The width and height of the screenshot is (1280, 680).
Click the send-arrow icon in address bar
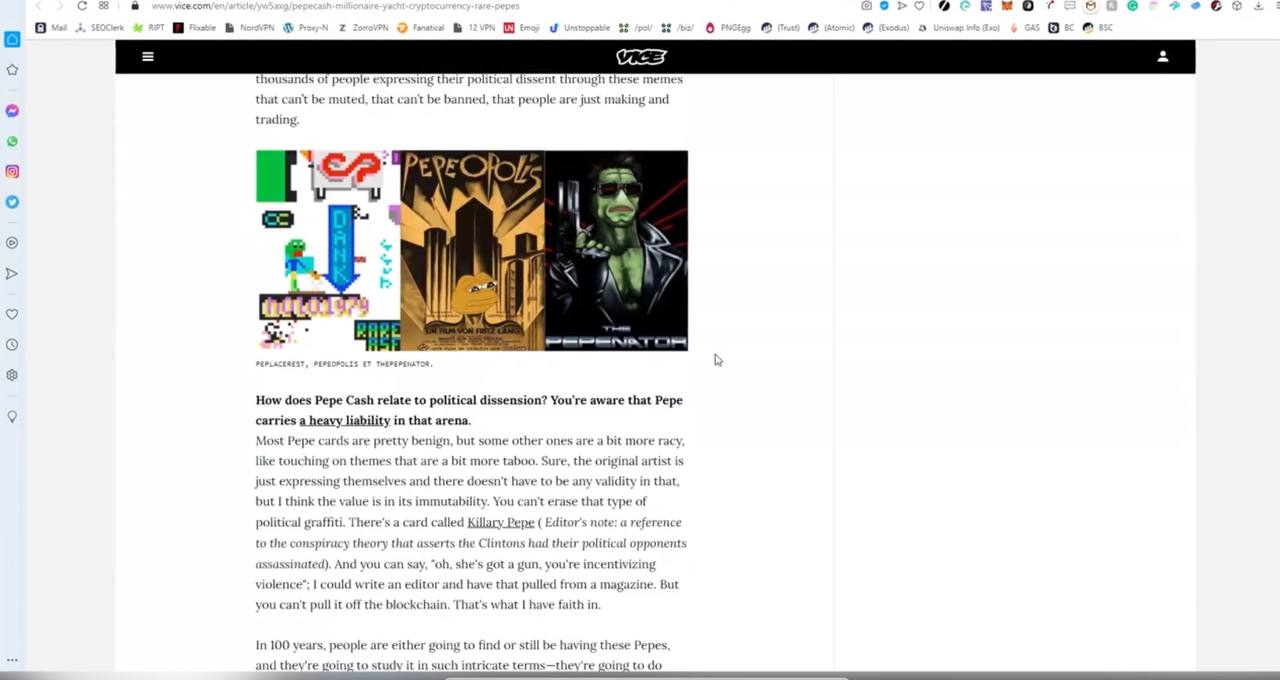pos(902,6)
